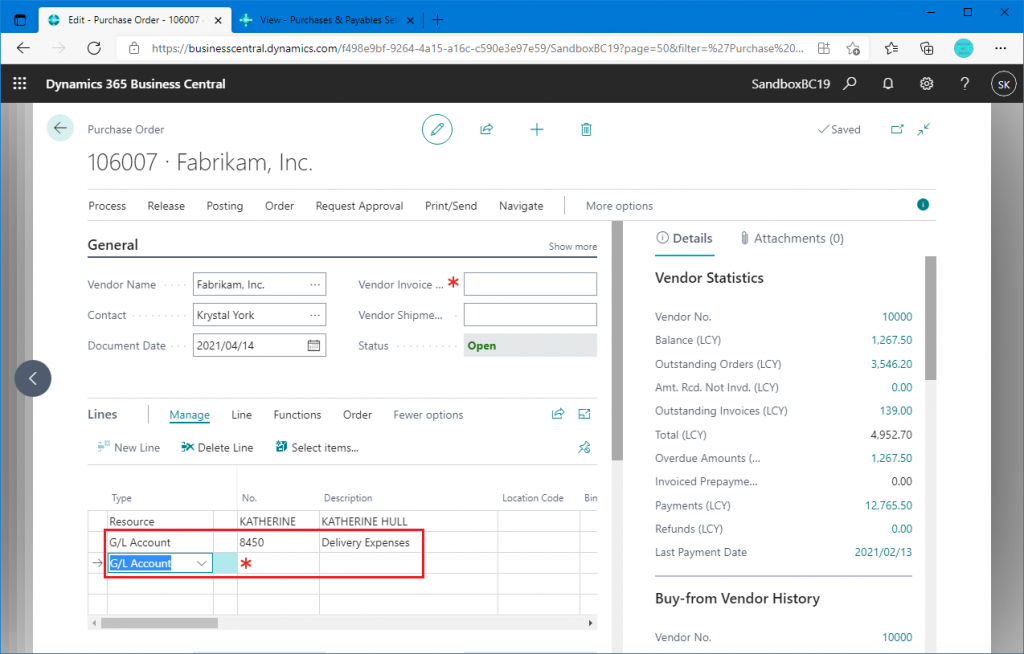This screenshot has height=654, width=1024.
Task: Open the SK user account avatar
Action: (1004, 84)
